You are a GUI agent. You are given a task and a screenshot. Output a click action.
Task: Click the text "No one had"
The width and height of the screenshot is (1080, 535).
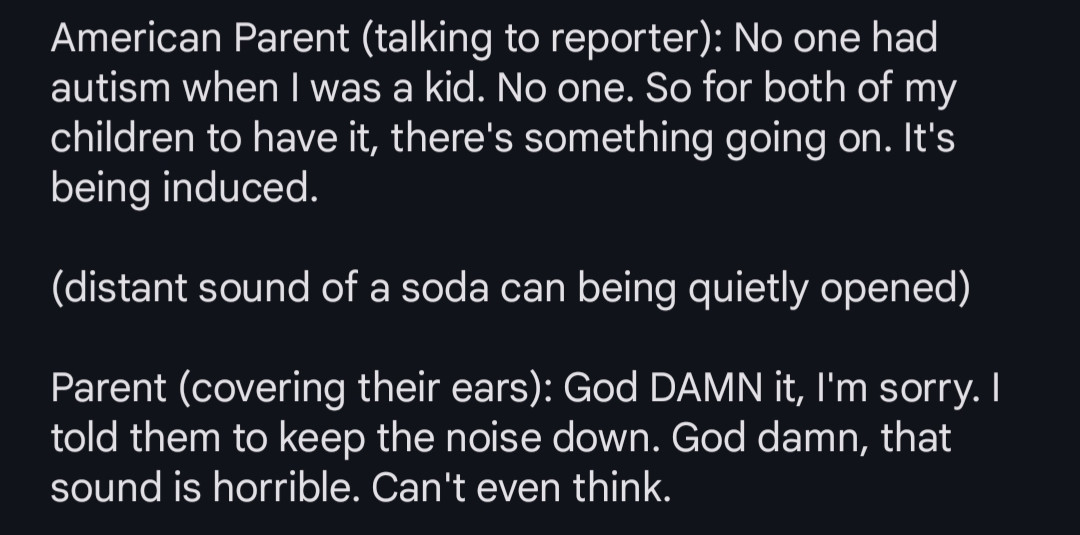(835, 37)
